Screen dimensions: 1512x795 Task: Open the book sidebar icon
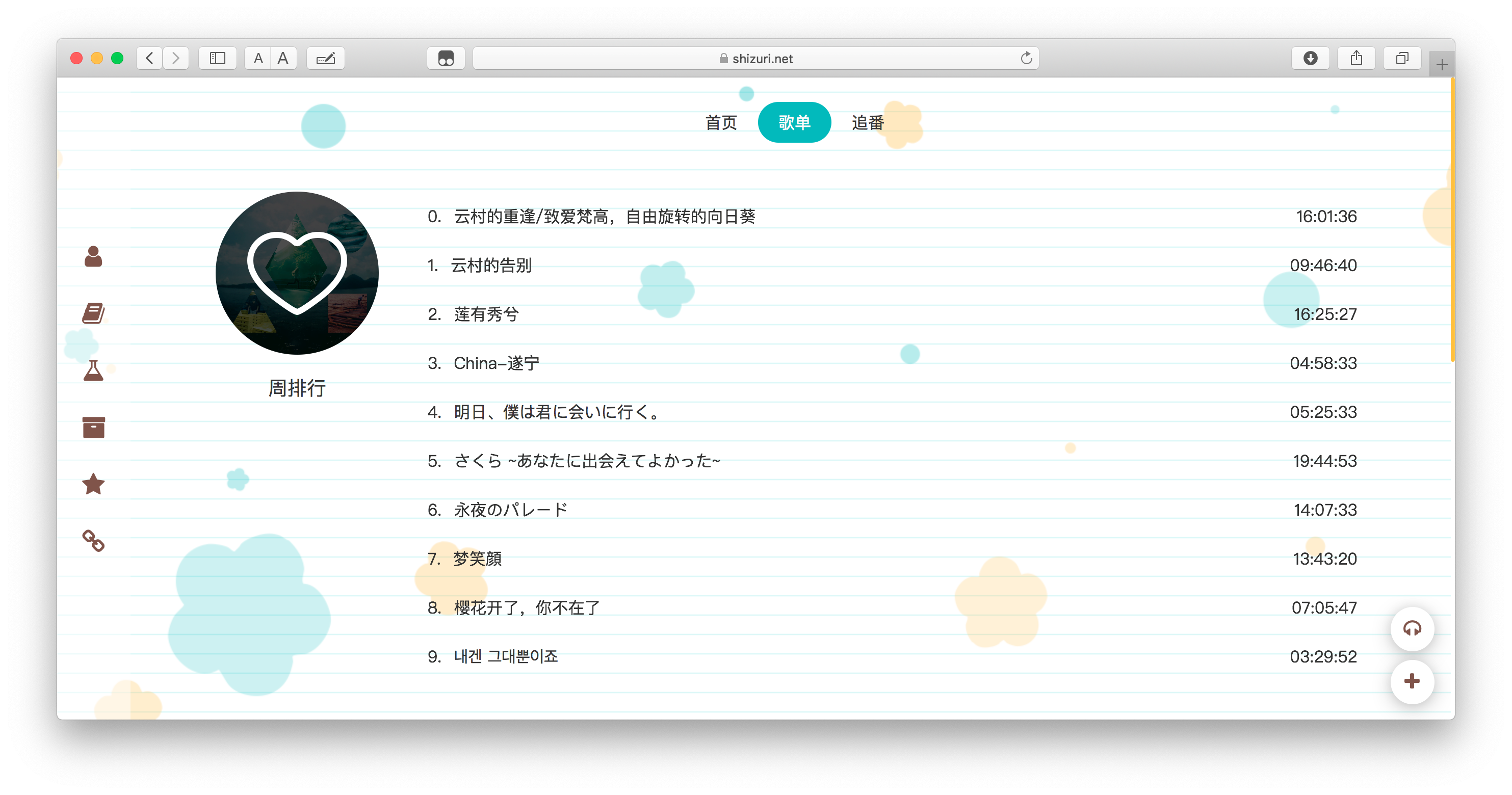coord(93,313)
